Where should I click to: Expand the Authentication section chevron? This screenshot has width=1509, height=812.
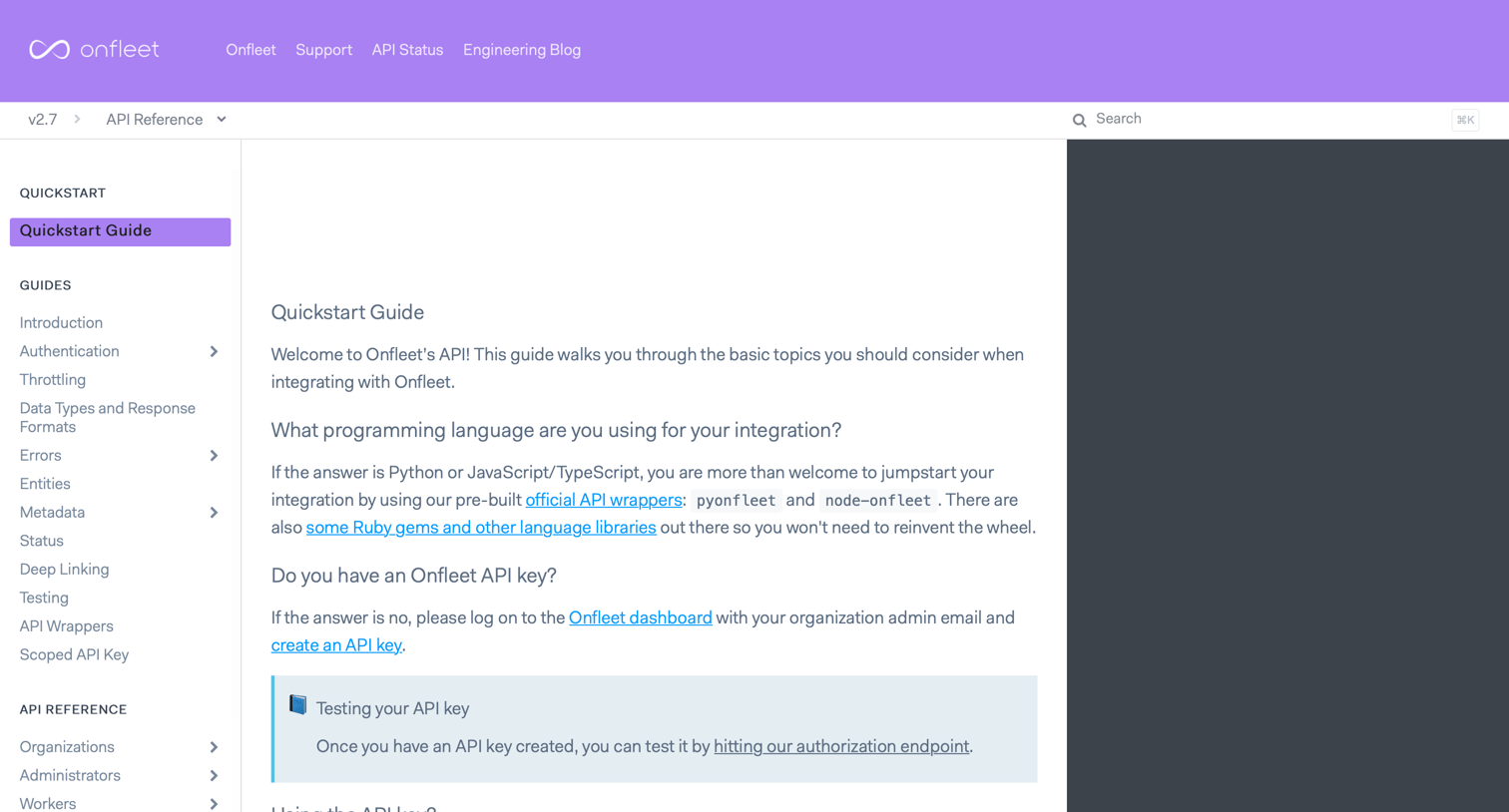coord(214,351)
